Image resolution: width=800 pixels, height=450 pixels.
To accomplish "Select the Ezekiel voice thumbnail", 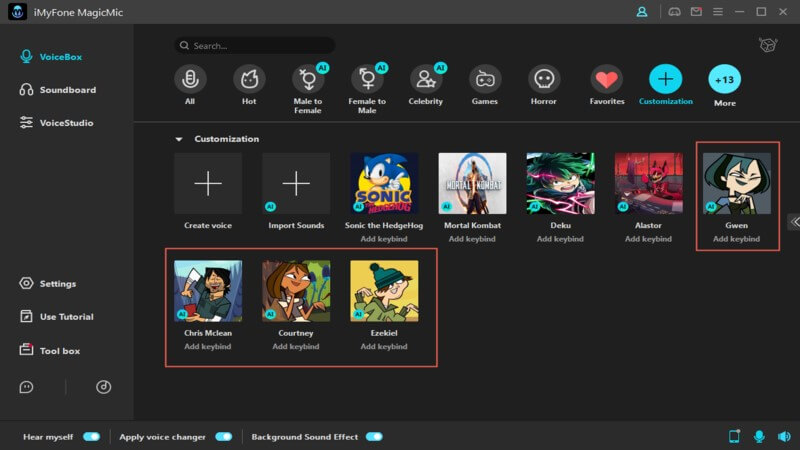I will coord(384,291).
